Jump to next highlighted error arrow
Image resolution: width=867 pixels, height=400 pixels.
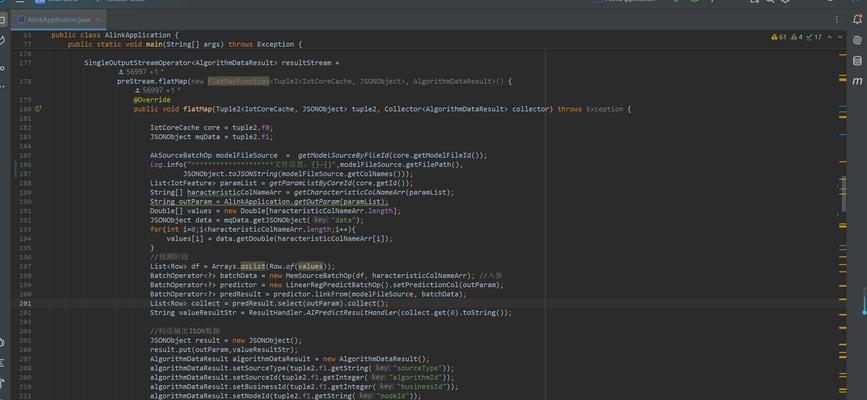coord(840,37)
